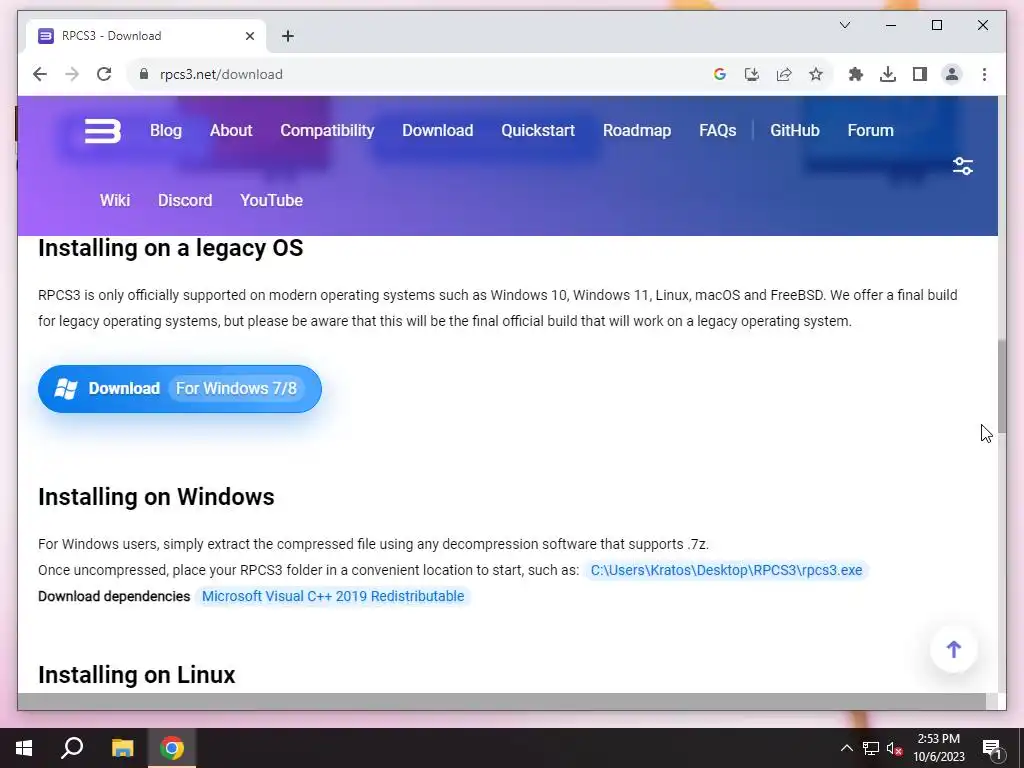Bookmark this page with the star icon

816,74
